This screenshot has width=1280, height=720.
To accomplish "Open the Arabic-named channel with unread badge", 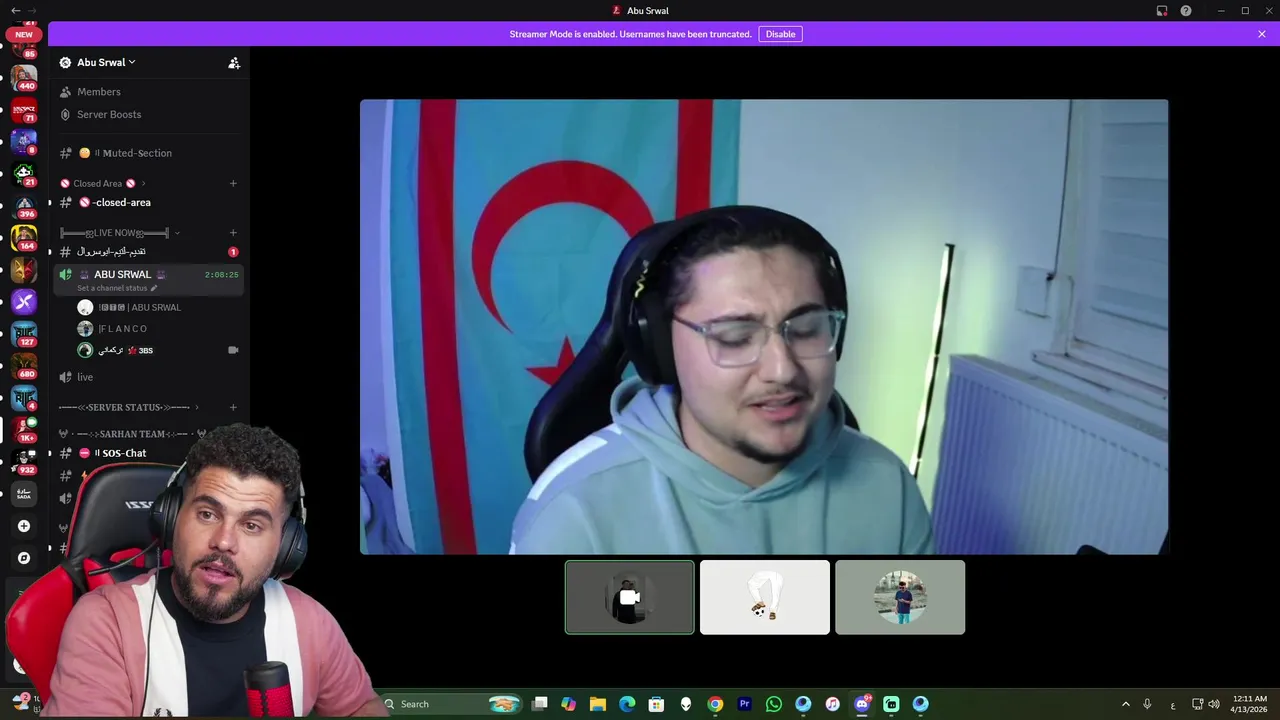I will (x=148, y=252).
